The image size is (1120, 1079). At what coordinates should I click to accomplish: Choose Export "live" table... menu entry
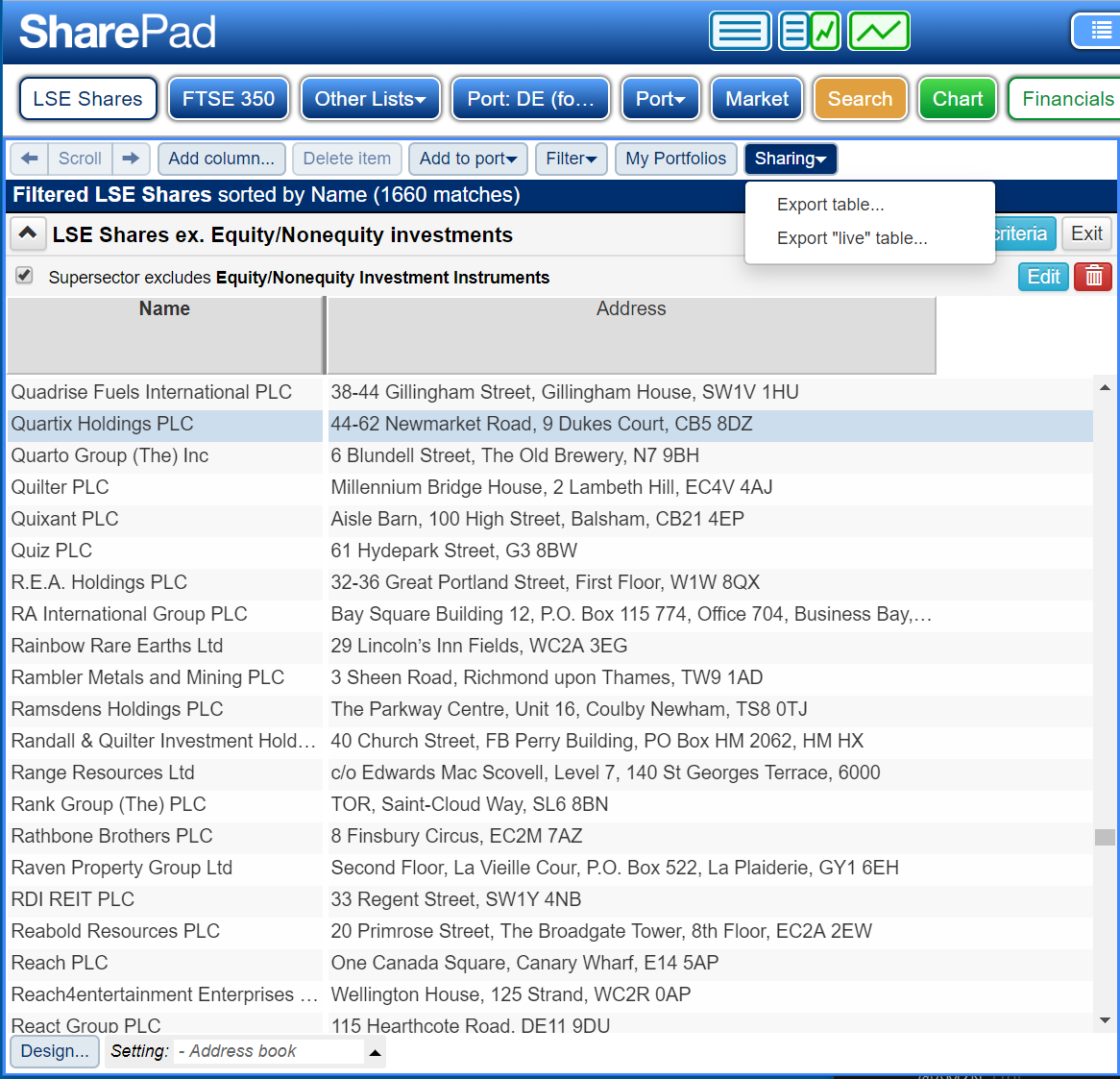pos(852,238)
